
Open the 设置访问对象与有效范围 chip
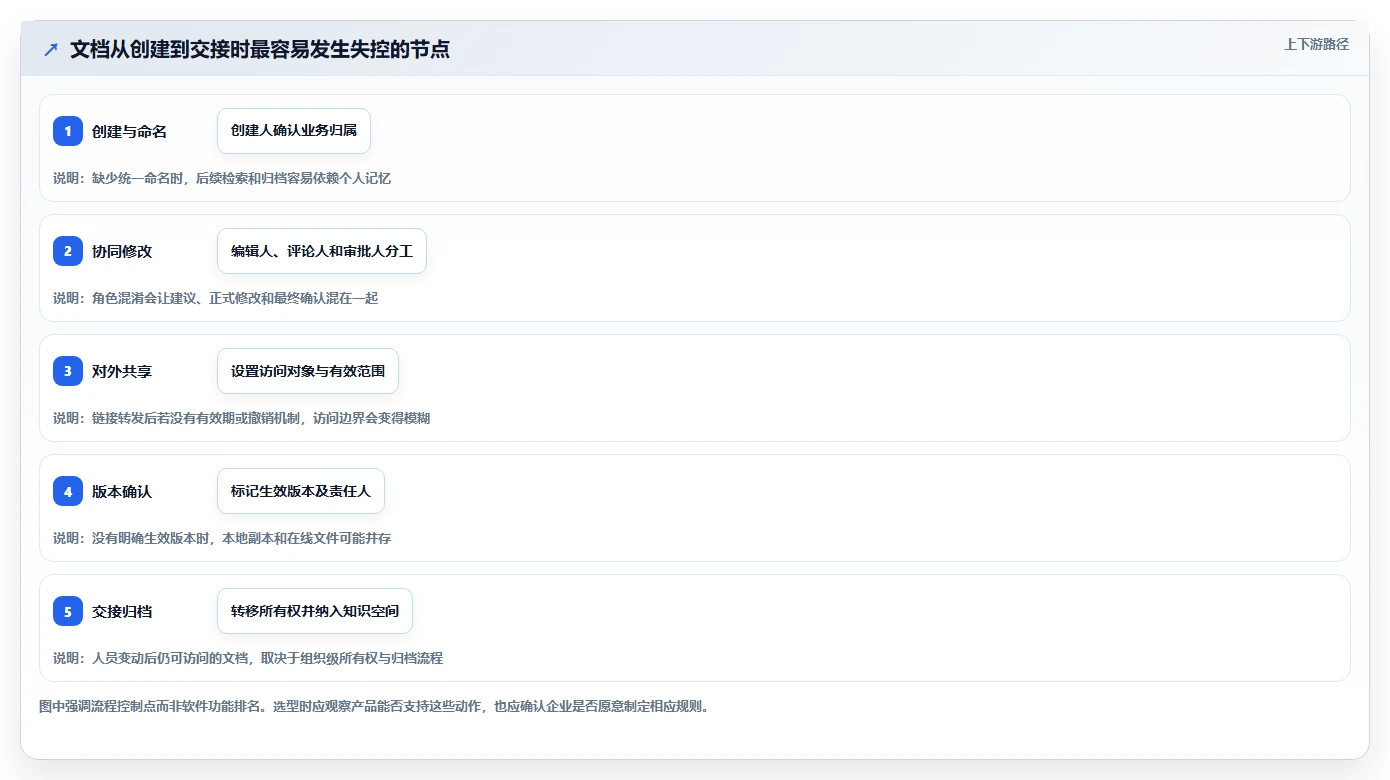[x=308, y=371]
